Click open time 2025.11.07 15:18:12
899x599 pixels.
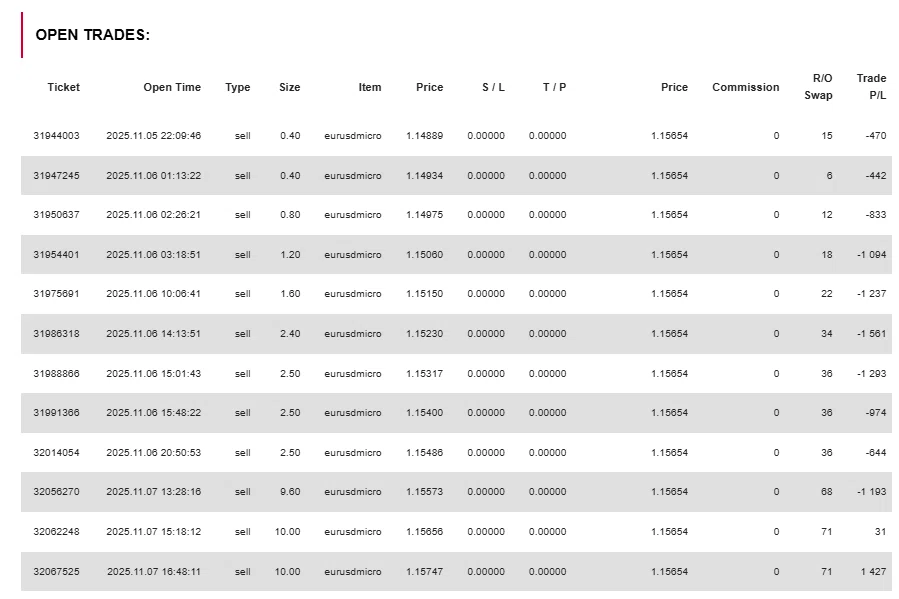pos(154,532)
